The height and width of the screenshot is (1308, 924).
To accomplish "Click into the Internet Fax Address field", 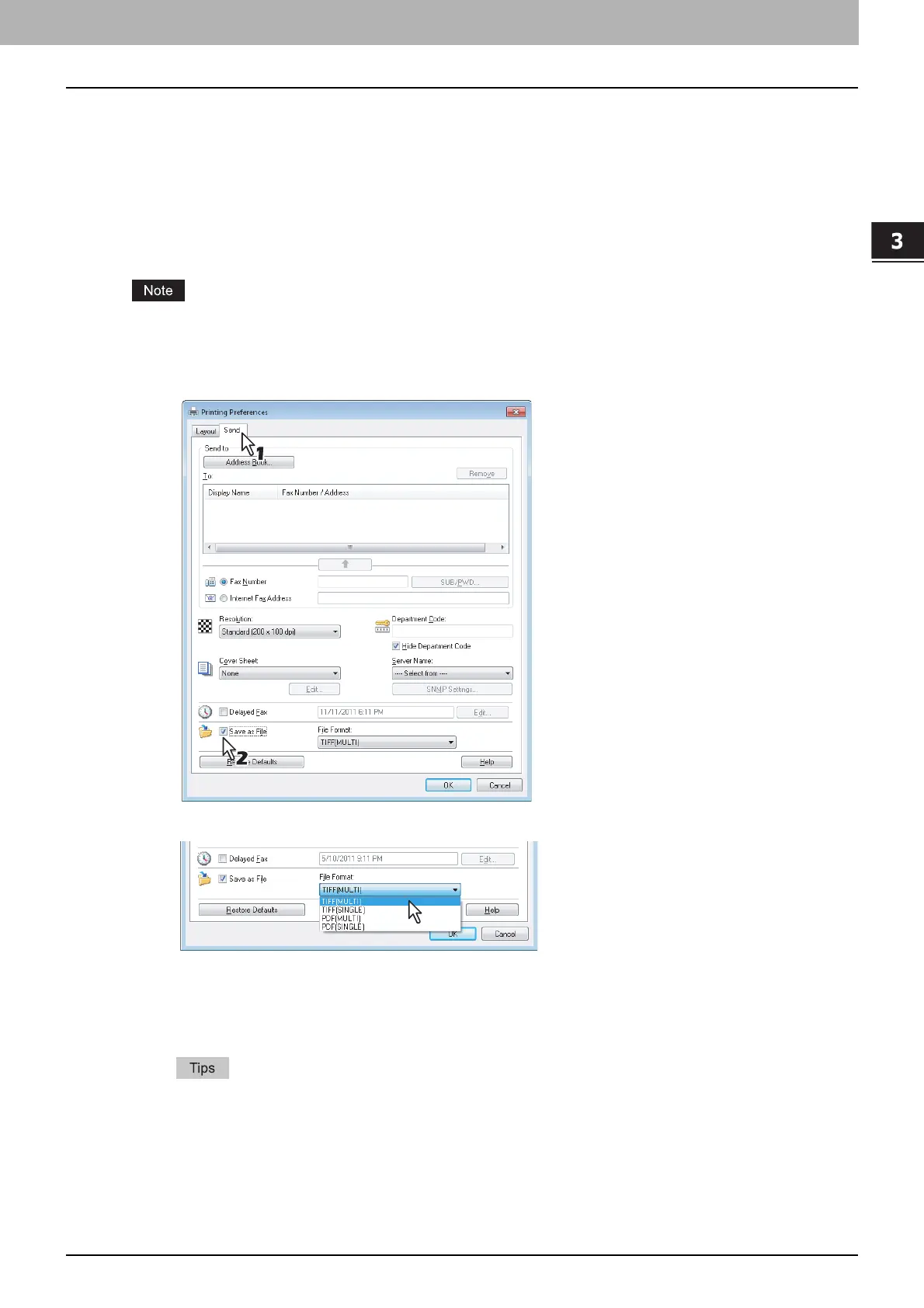I will tap(413, 598).
